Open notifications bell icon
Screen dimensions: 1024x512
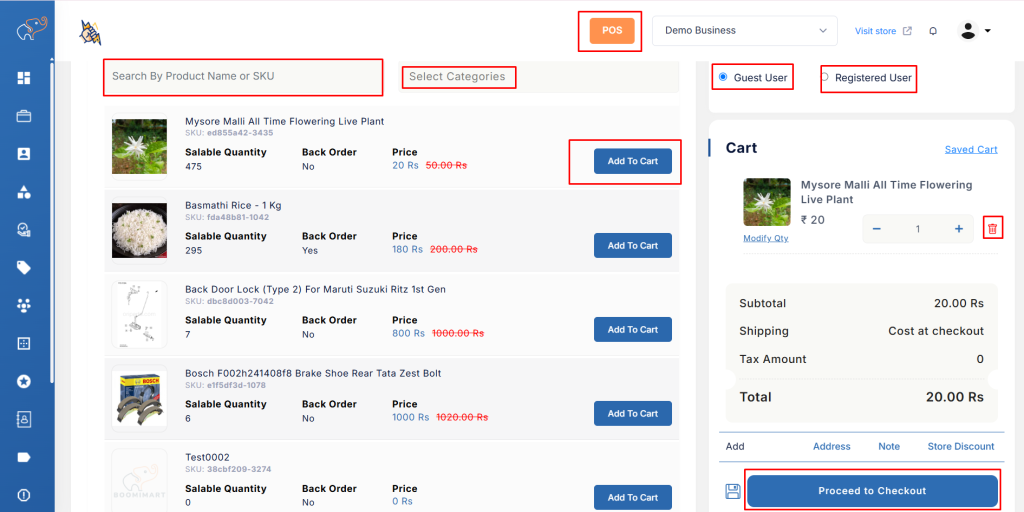pyautogui.click(x=933, y=31)
